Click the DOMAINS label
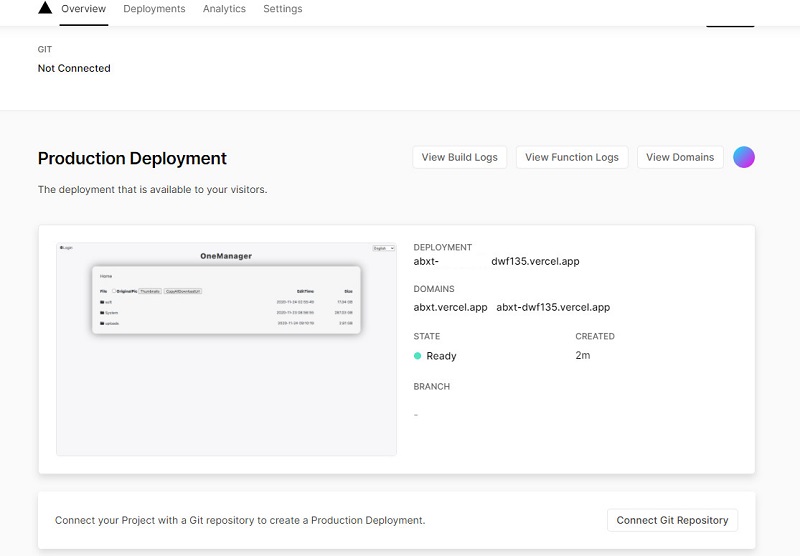The height and width of the screenshot is (556, 800). coord(434,289)
